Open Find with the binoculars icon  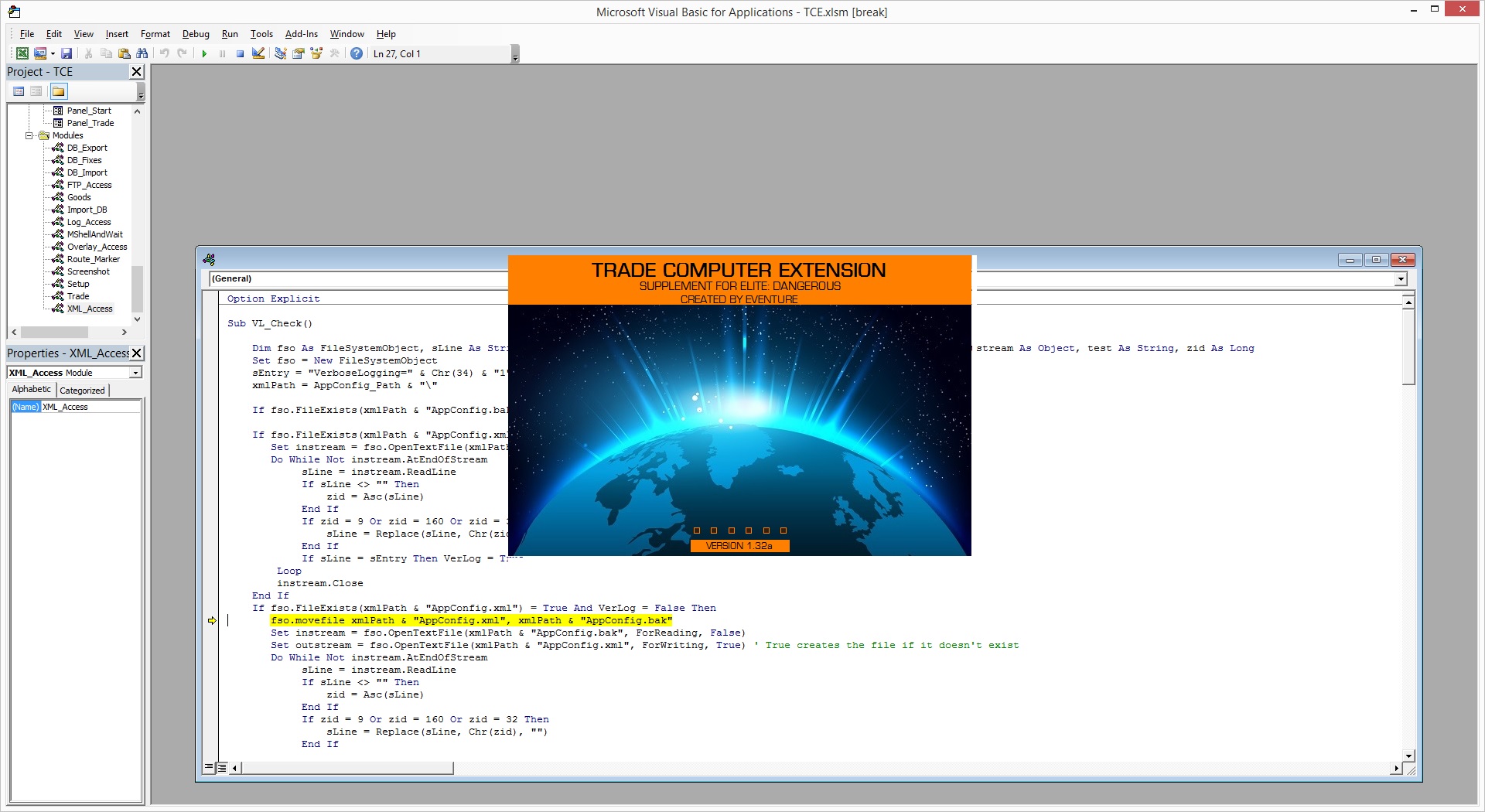click(142, 53)
